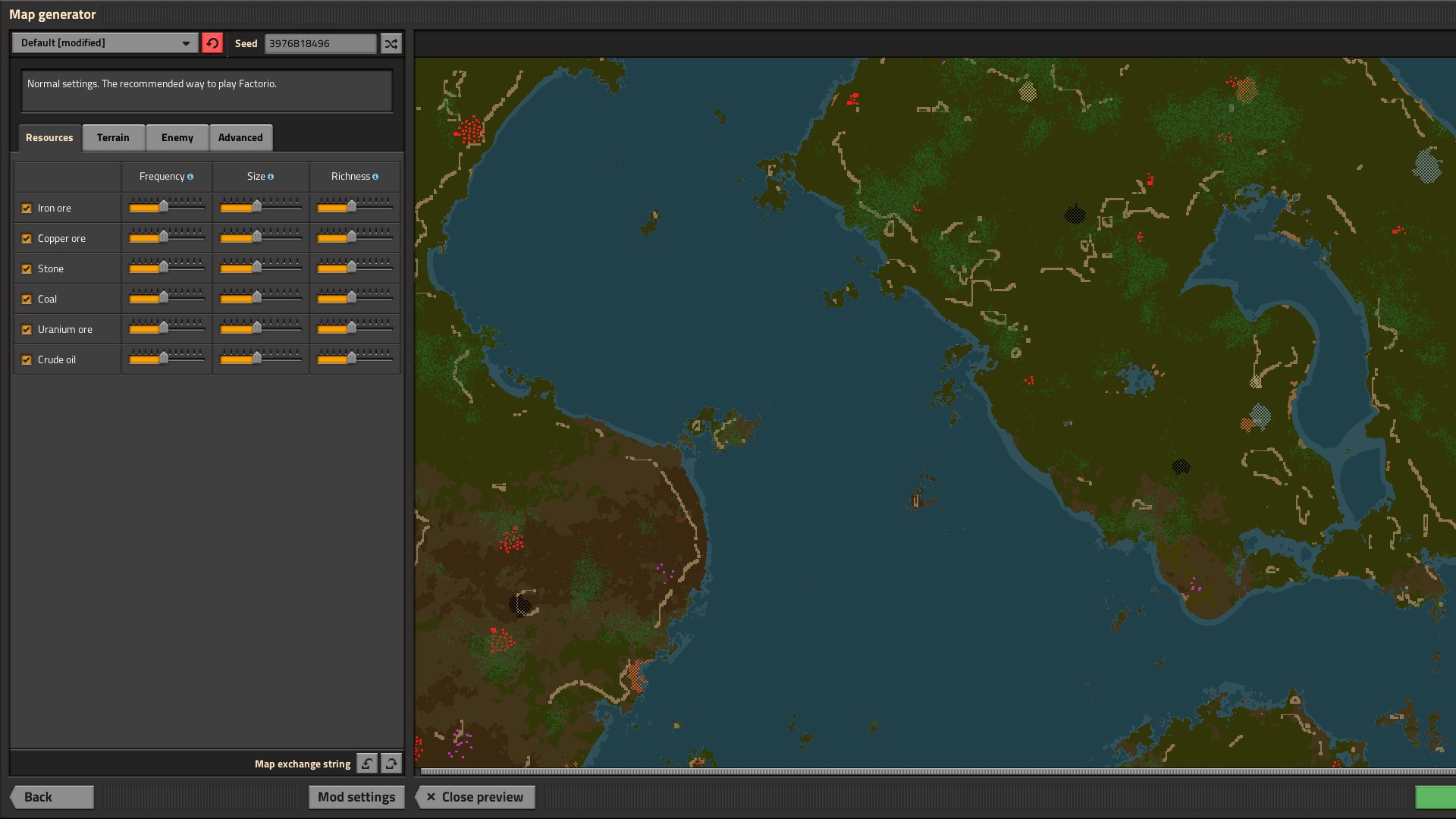Open the Terrain tab

pos(113,137)
